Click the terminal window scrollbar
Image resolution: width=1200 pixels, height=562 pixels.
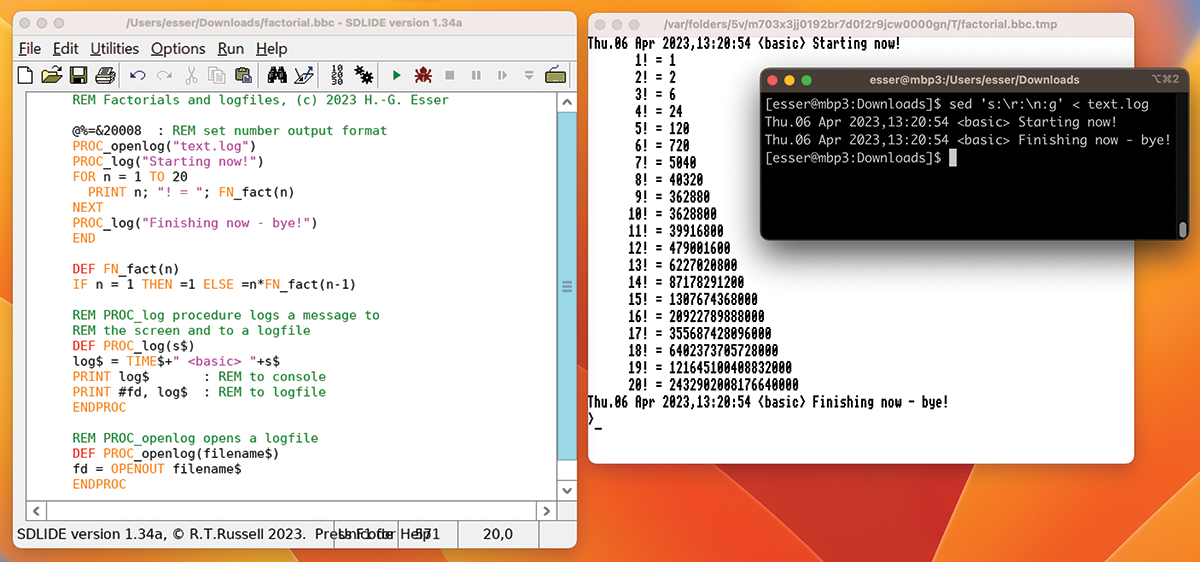tap(1183, 228)
